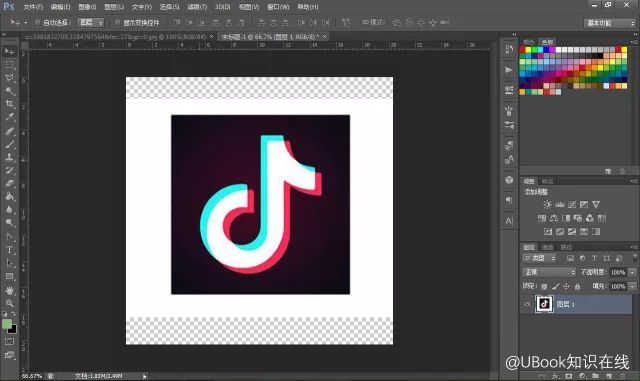Enable the 自动选择 checkbox
640x381 pixels.
pyautogui.click(x=37, y=22)
